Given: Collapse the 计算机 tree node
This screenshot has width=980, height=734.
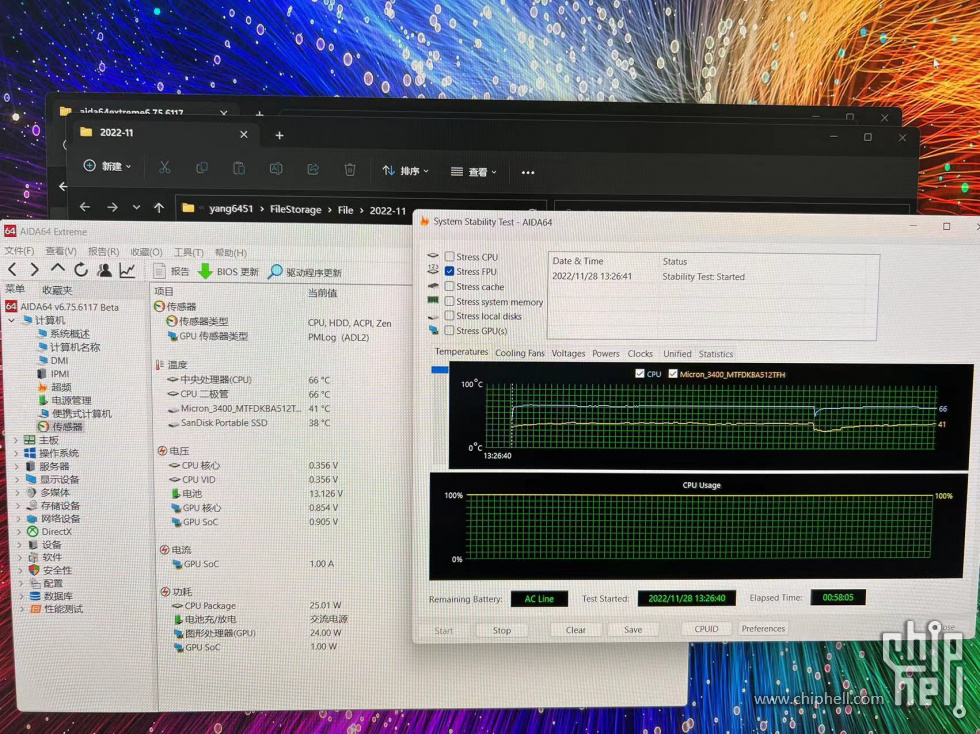Looking at the screenshot, I should (11, 320).
